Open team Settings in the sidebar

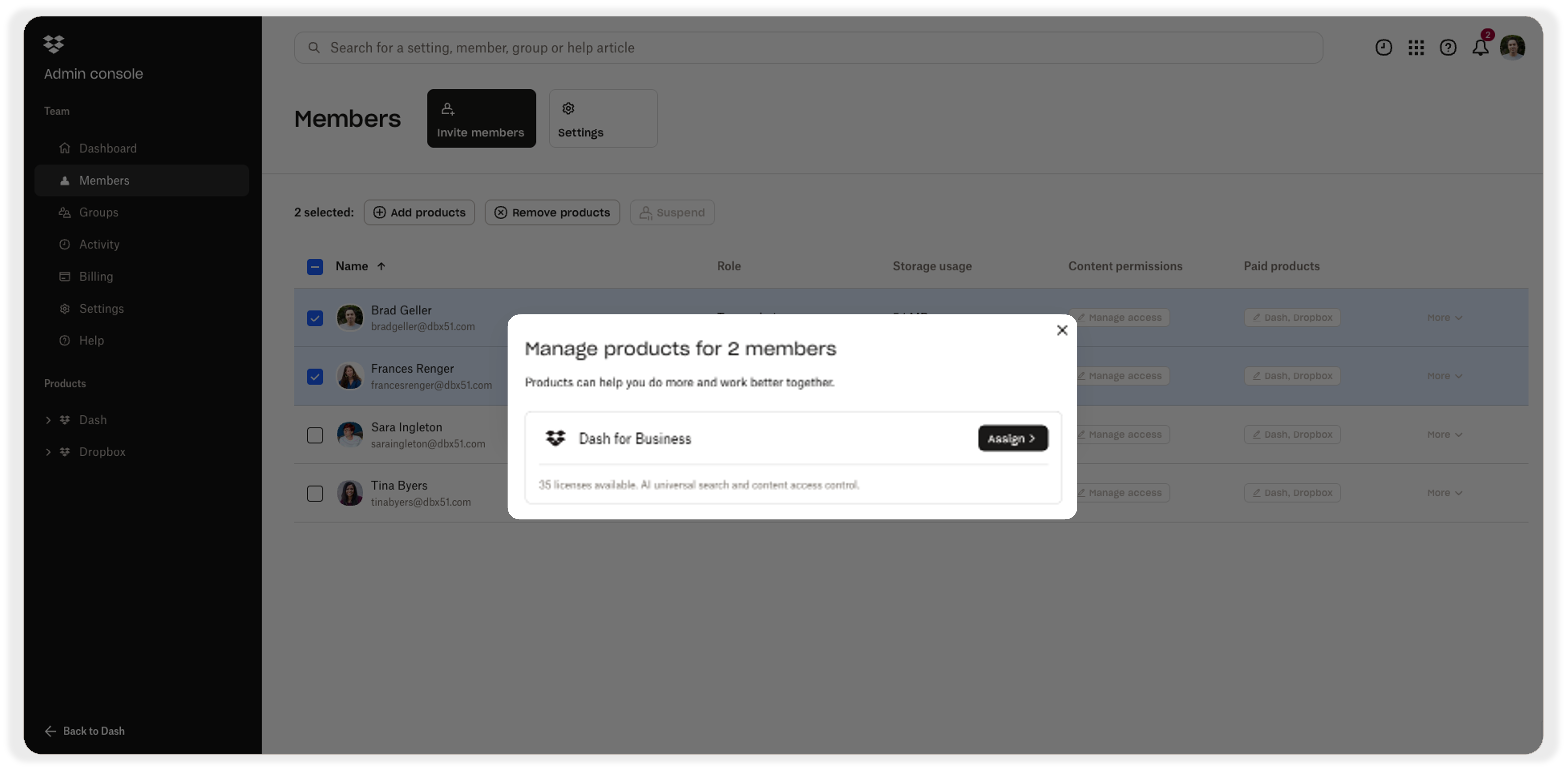pos(101,309)
